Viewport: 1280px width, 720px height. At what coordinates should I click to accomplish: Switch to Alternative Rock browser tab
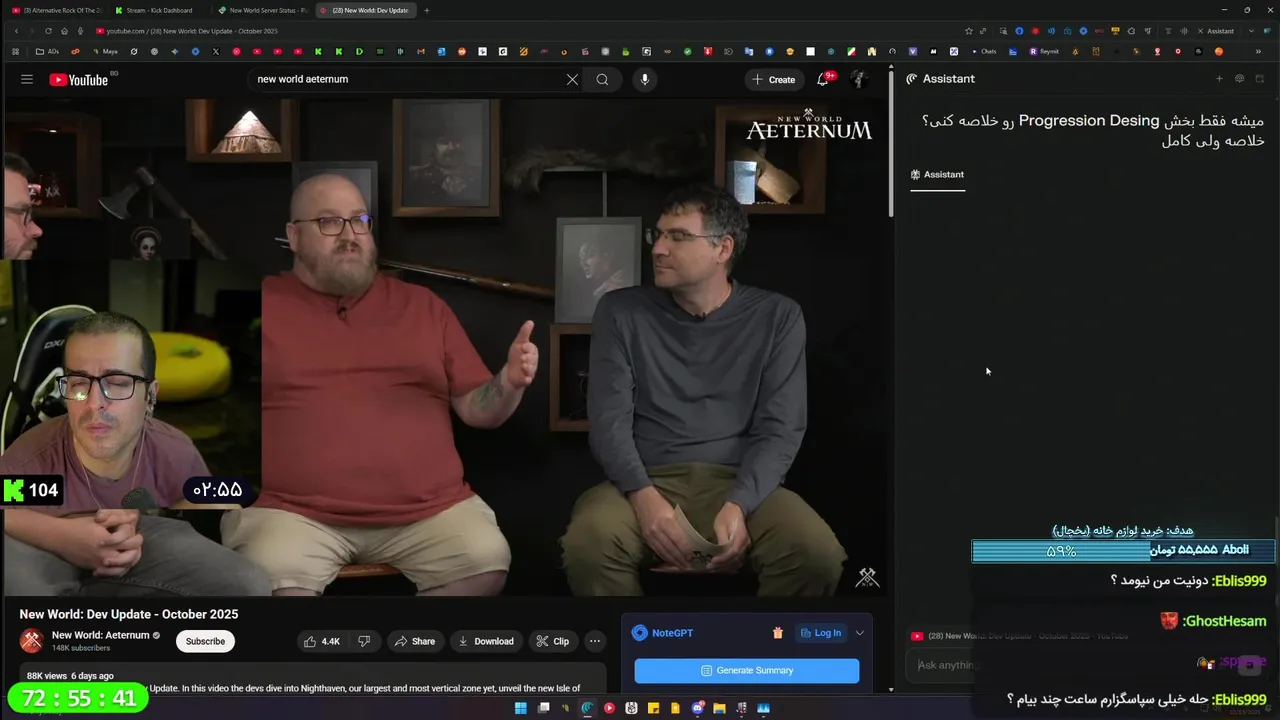(56, 10)
